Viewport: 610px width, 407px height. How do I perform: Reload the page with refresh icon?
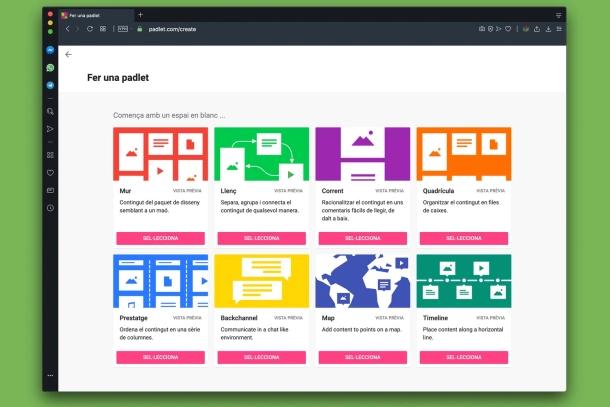coord(90,29)
